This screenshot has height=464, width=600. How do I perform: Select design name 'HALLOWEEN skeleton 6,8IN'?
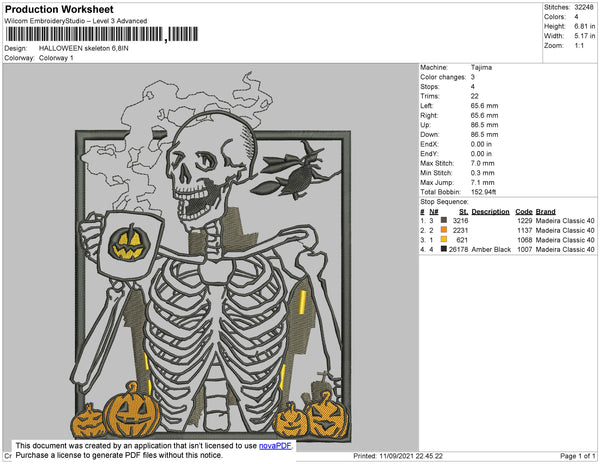[x=84, y=49]
